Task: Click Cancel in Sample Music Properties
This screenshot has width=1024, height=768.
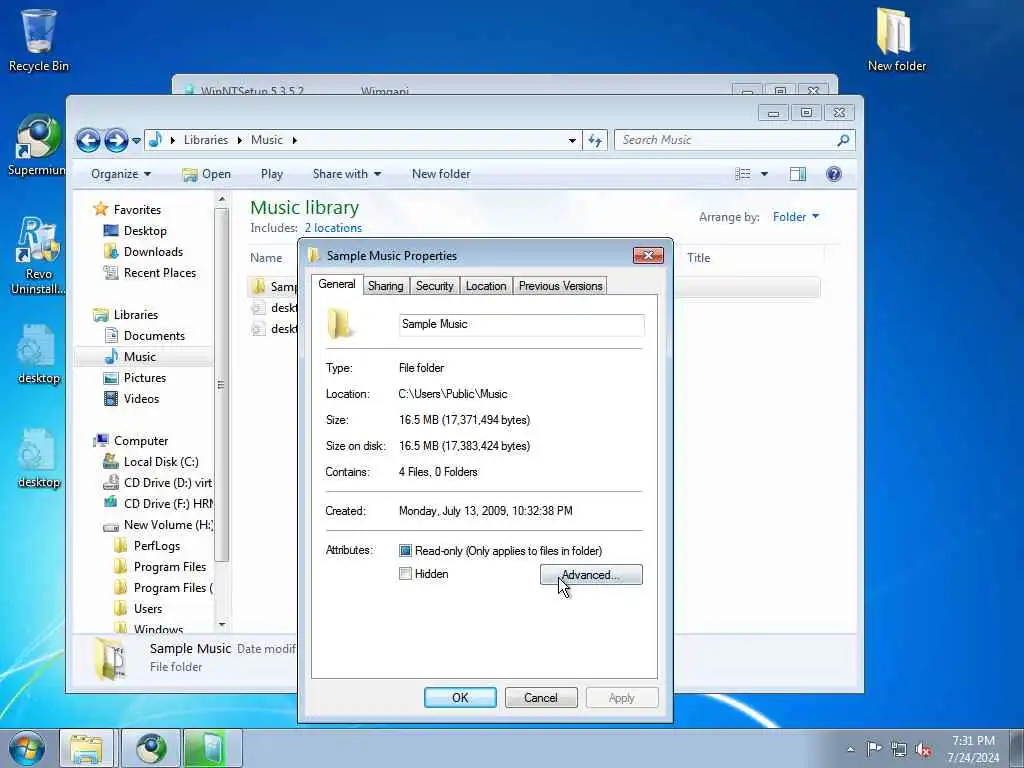Action: click(541, 697)
